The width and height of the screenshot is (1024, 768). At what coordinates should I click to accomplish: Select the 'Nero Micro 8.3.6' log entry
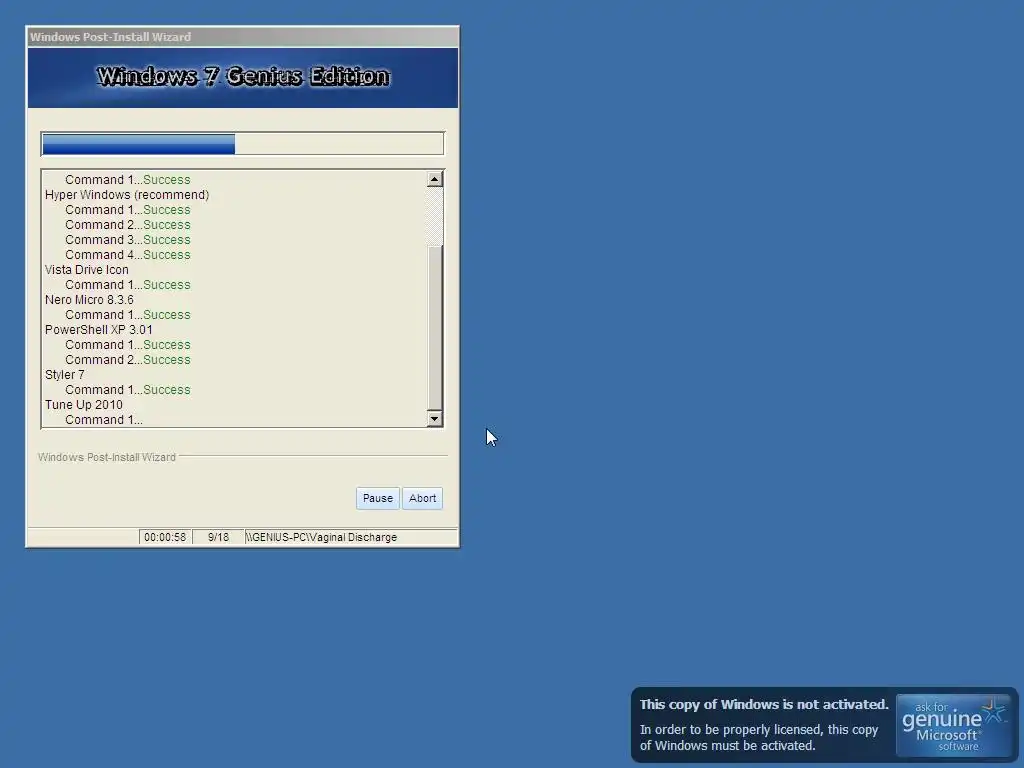pos(89,300)
